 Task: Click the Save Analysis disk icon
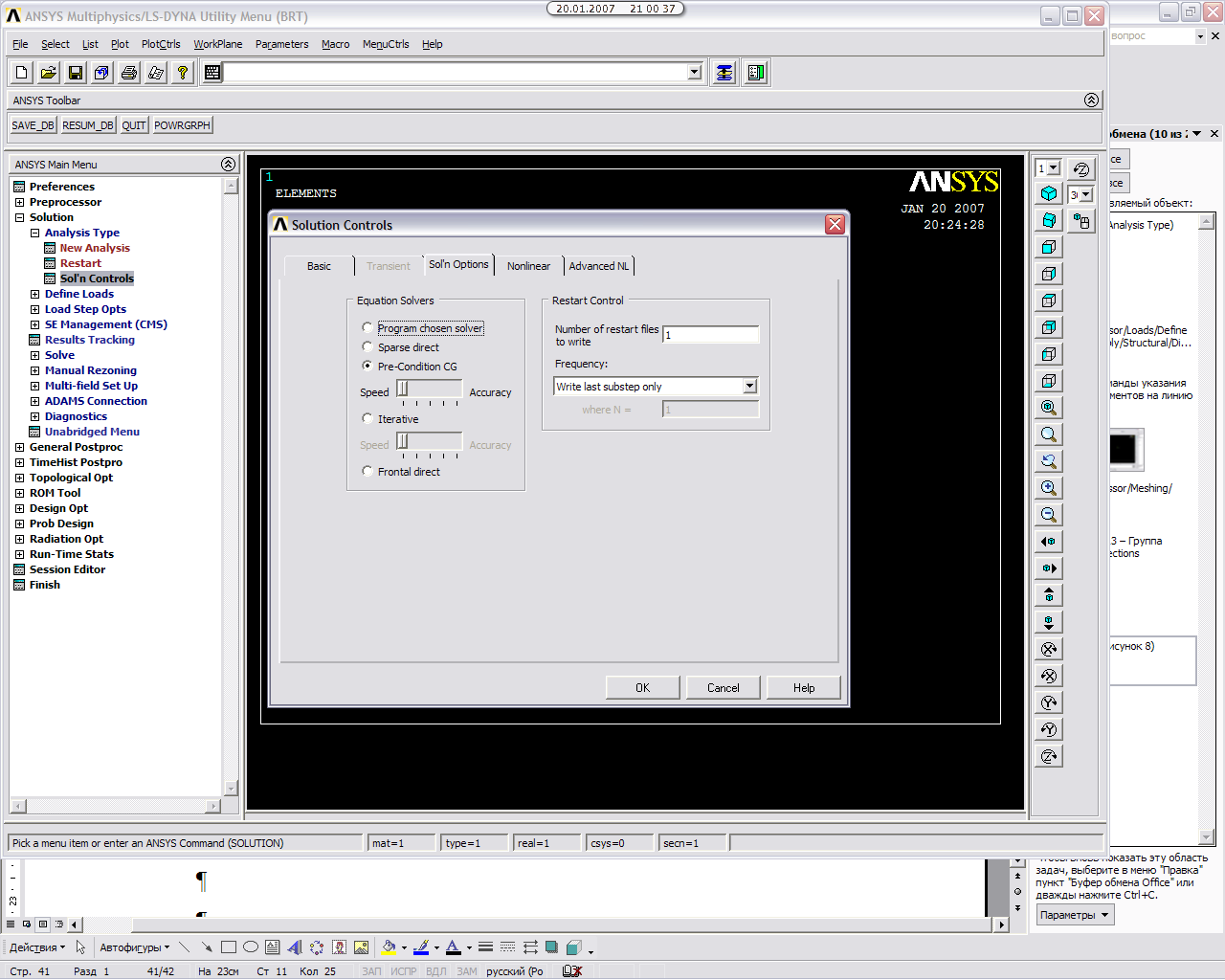point(76,73)
